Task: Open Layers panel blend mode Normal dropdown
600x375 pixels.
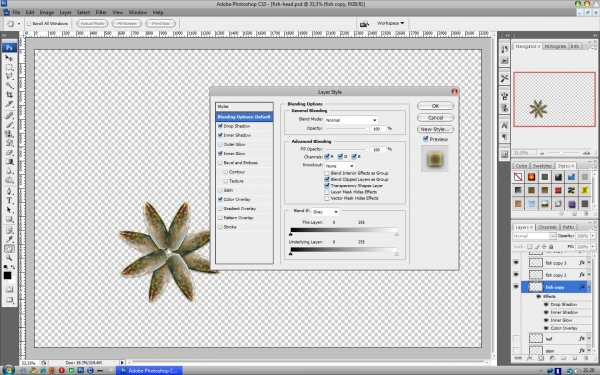Action: pos(534,236)
